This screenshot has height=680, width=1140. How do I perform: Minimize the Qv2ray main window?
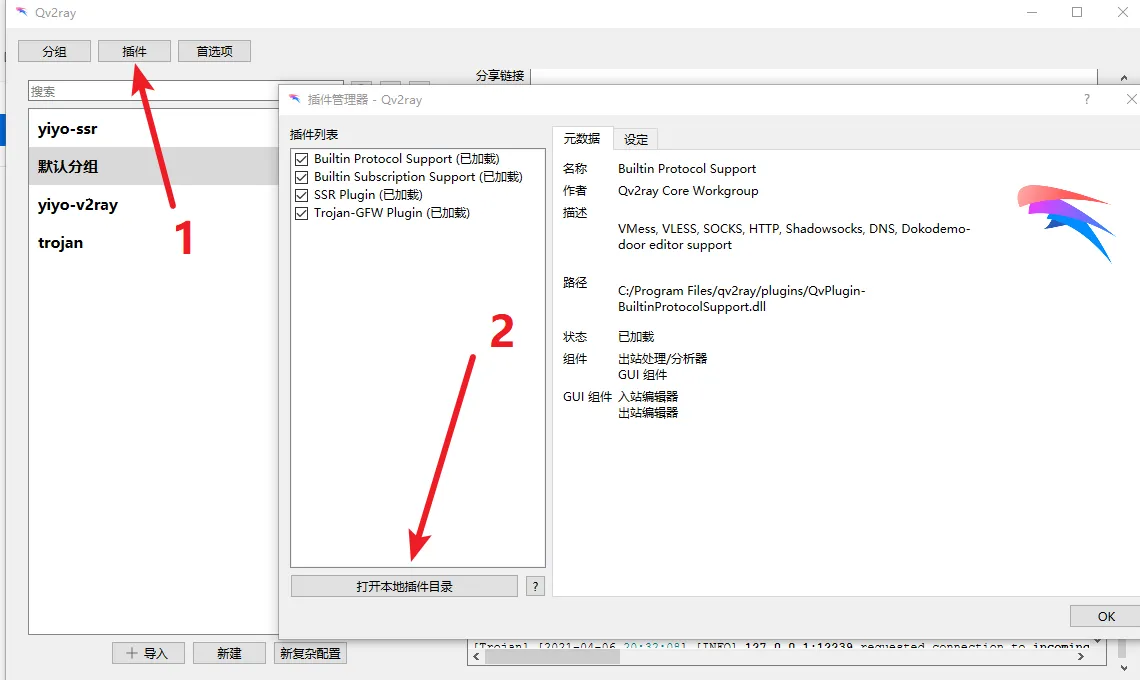1031,13
